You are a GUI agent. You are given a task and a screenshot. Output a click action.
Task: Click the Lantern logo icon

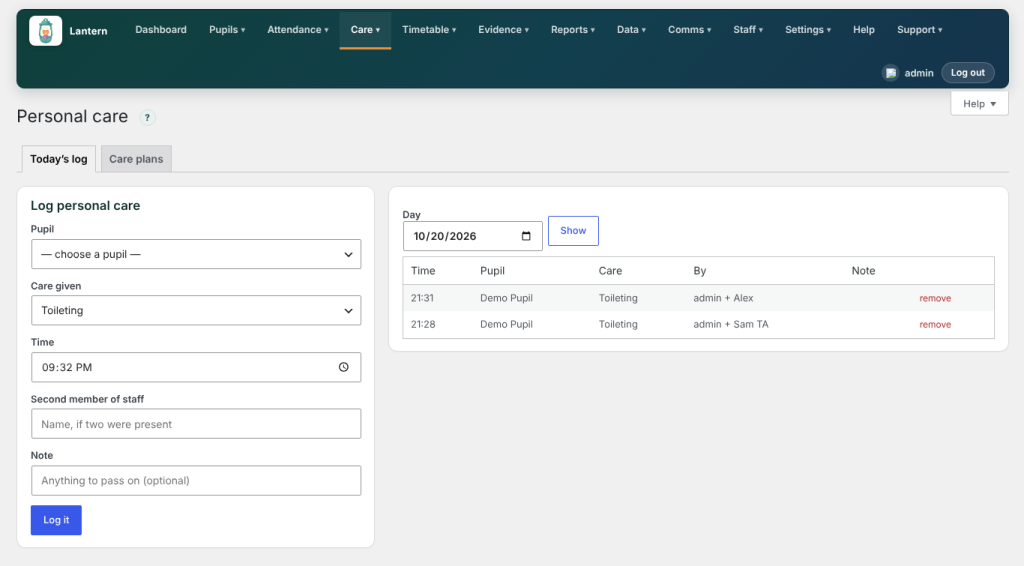(46, 31)
